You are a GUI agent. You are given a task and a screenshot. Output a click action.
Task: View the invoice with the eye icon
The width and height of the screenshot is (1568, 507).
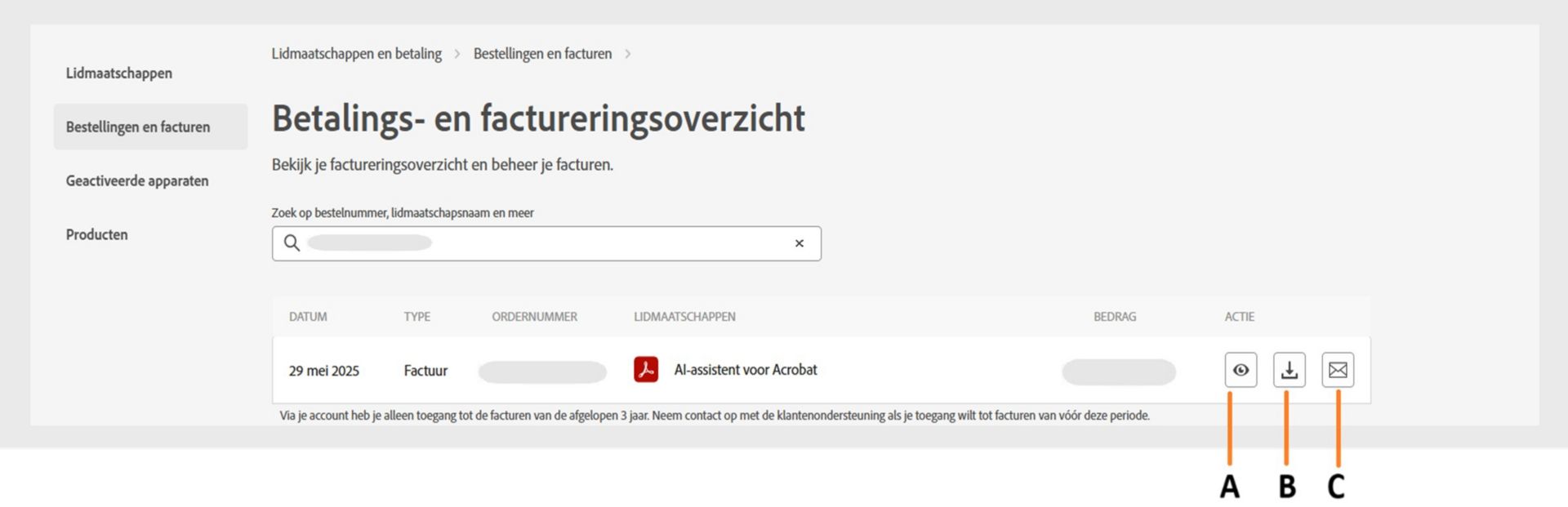[1241, 370]
